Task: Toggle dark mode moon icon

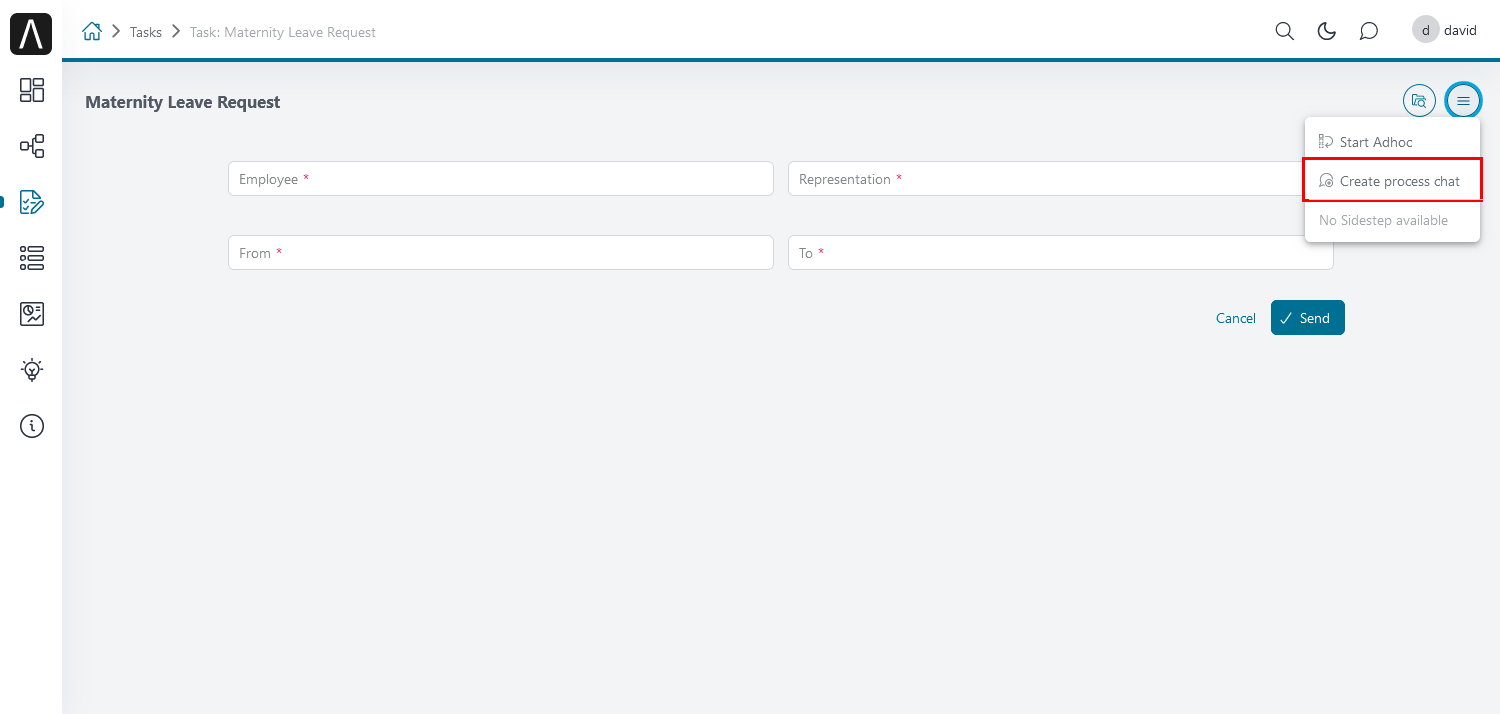Action: click(x=1327, y=31)
